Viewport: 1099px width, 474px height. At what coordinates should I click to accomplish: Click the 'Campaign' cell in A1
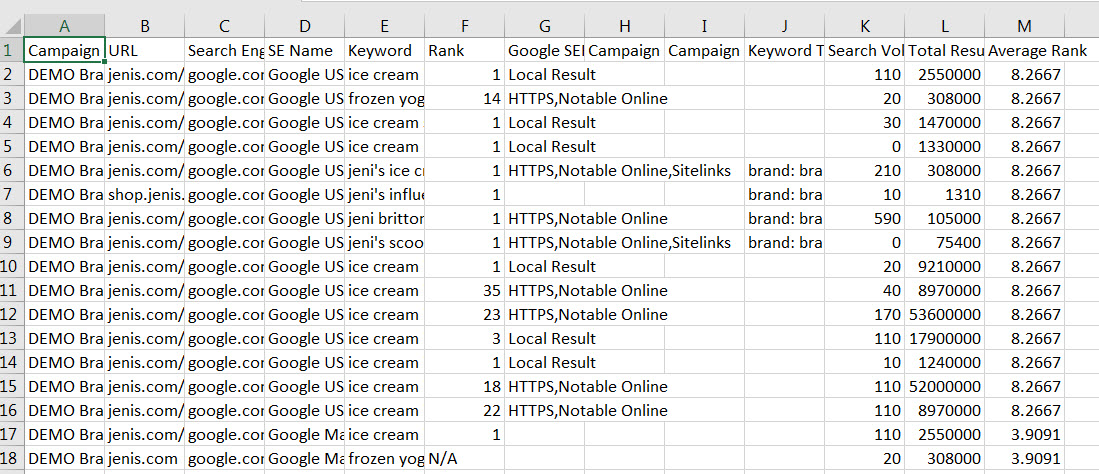pyautogui.click(x=65, y=50)
